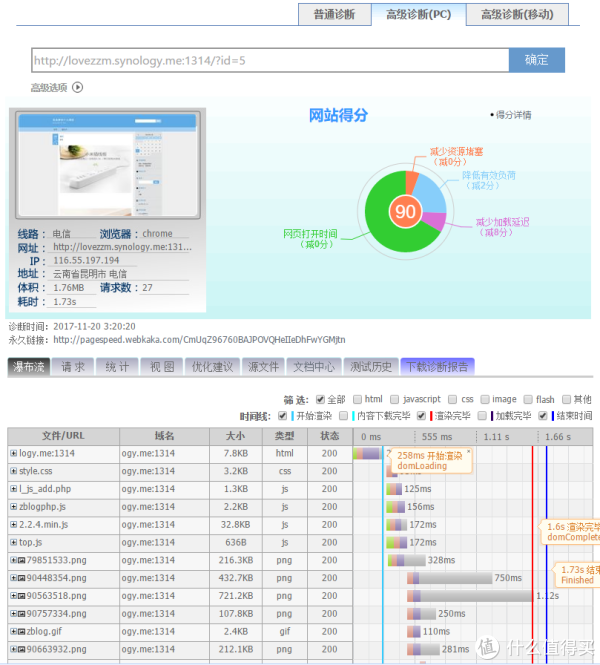
Task: Open the 得分详情 link
Action: click(512, 115)
